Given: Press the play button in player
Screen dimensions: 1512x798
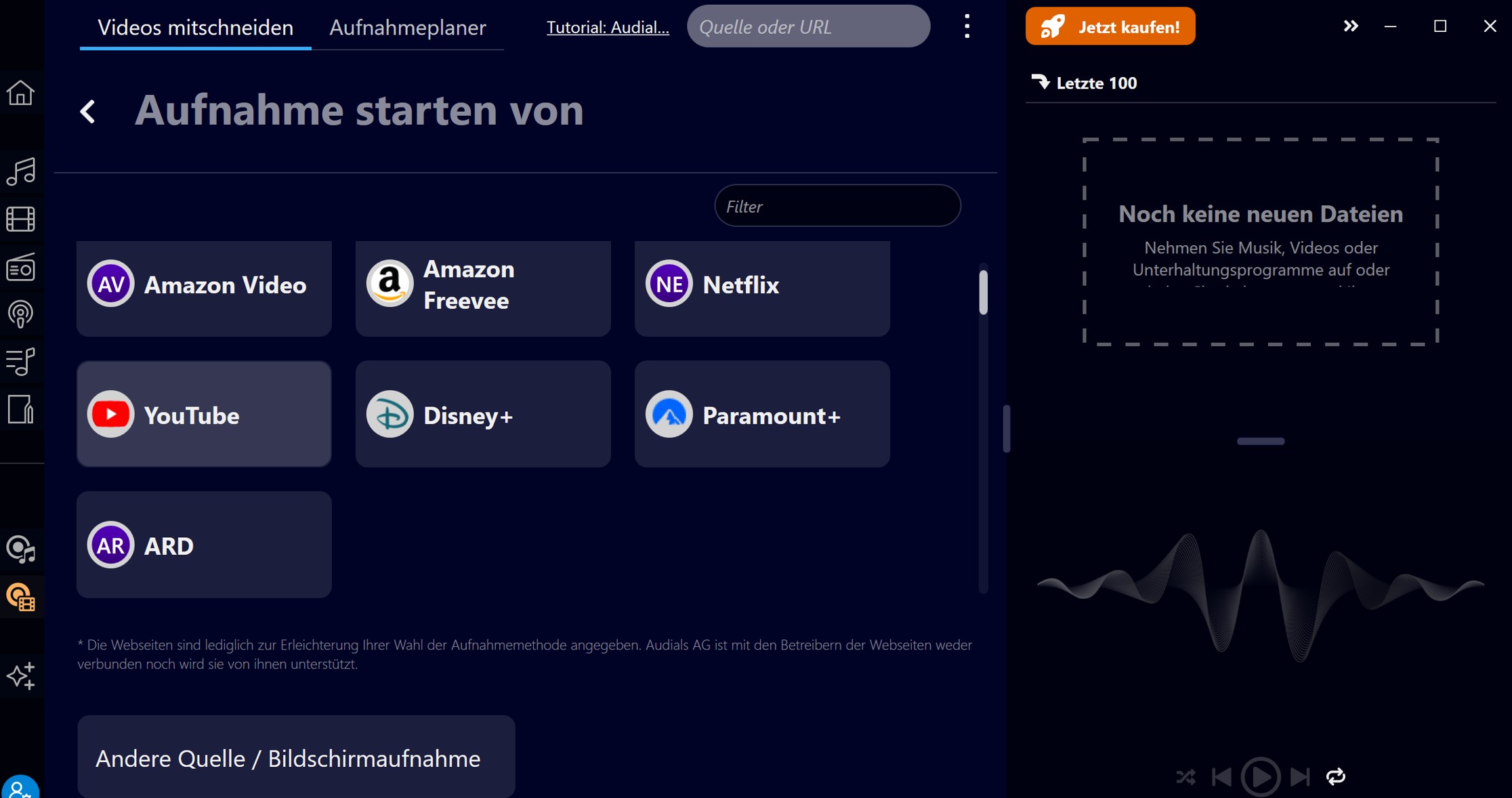Looking at the screenshot, I should (1261, 776).
